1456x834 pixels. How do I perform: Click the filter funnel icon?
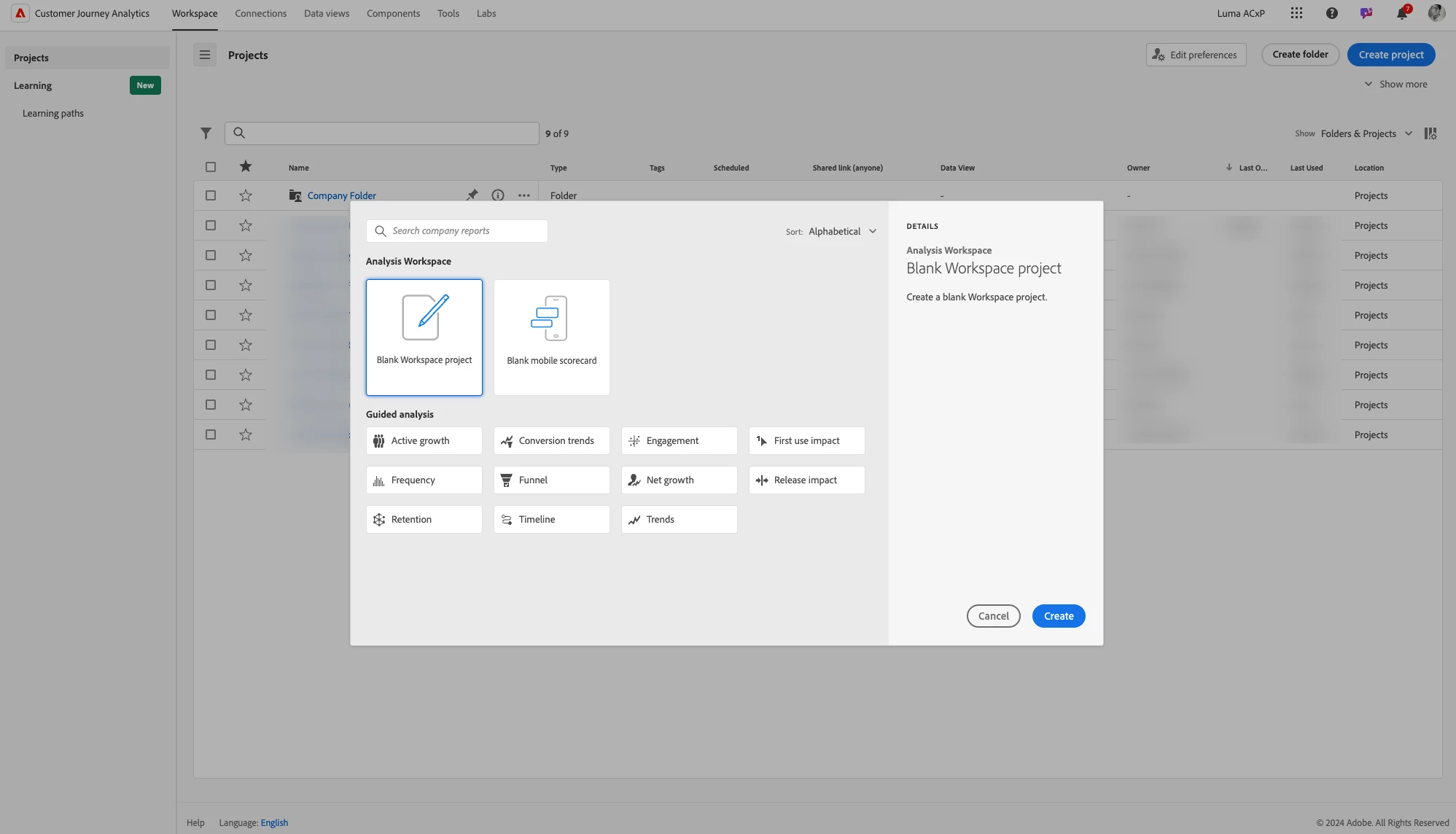206,133
